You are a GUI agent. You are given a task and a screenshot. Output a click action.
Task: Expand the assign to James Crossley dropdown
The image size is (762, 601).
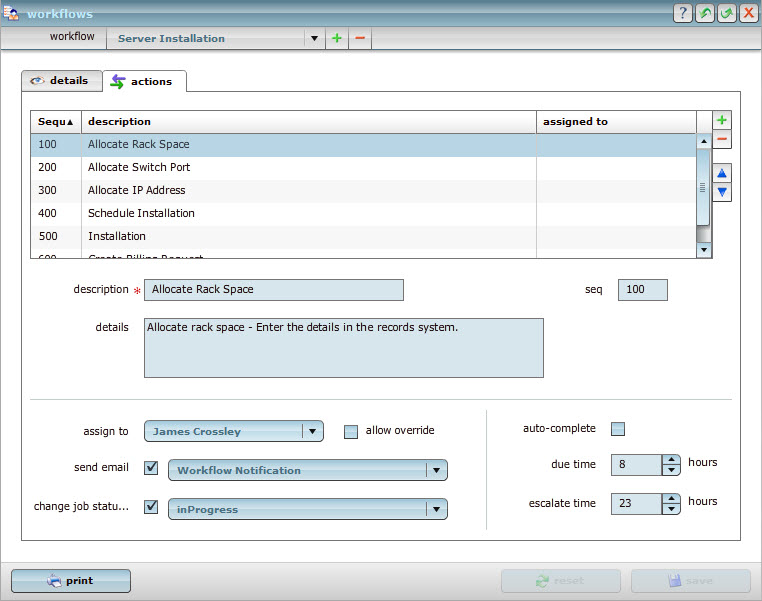[x=312, y=432]
